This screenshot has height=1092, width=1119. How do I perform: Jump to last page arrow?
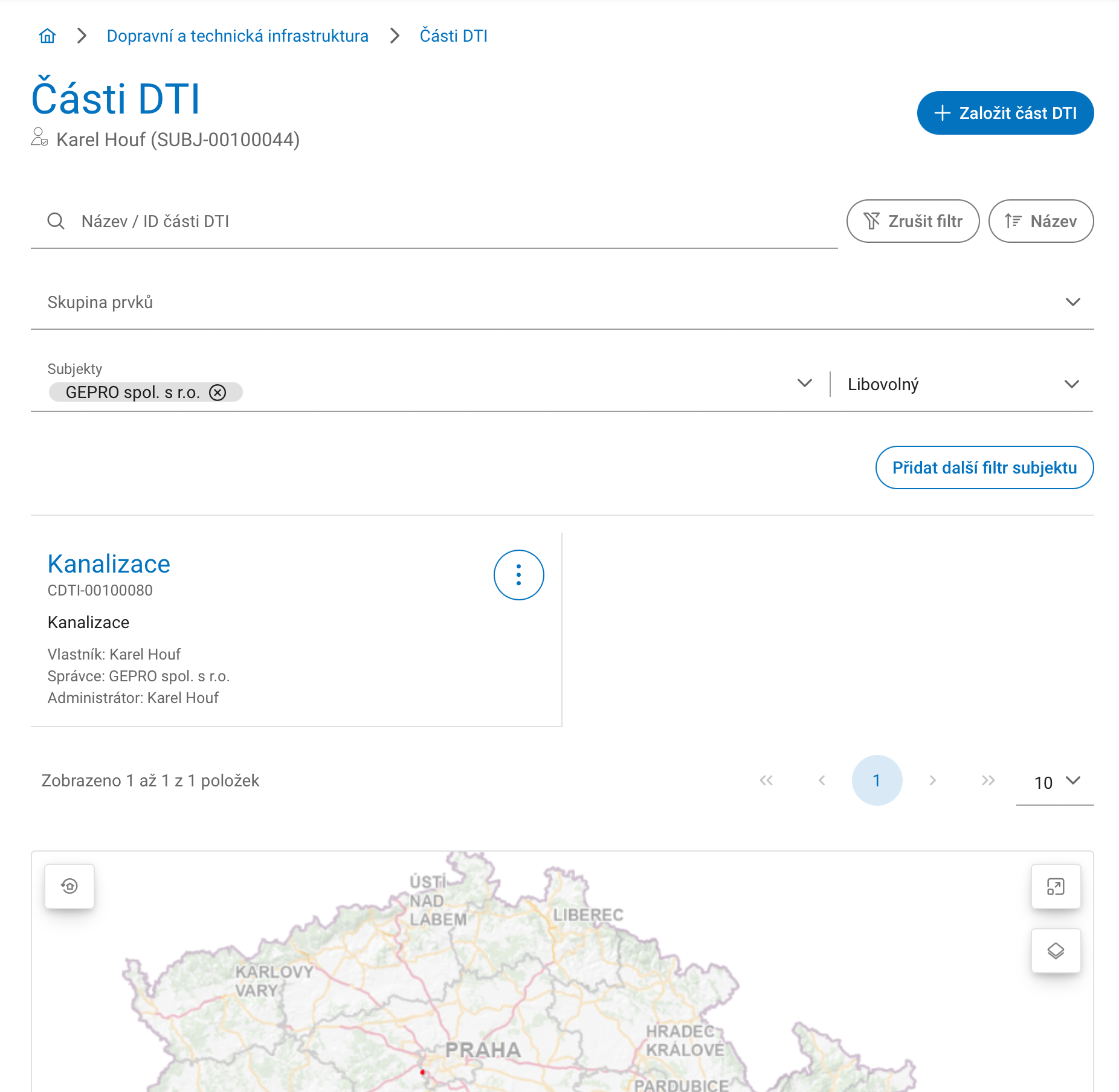988,780
